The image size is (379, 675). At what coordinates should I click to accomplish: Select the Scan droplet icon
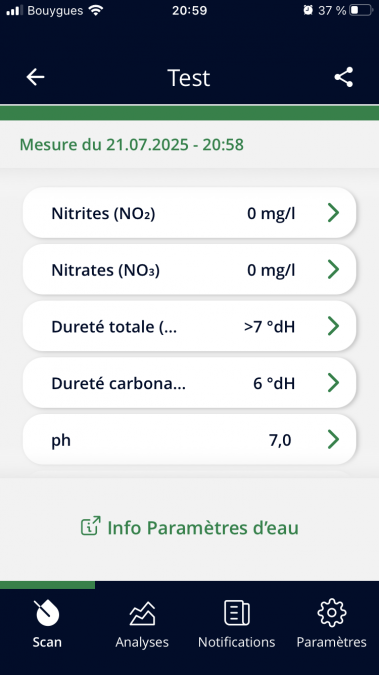coord(47,613)
